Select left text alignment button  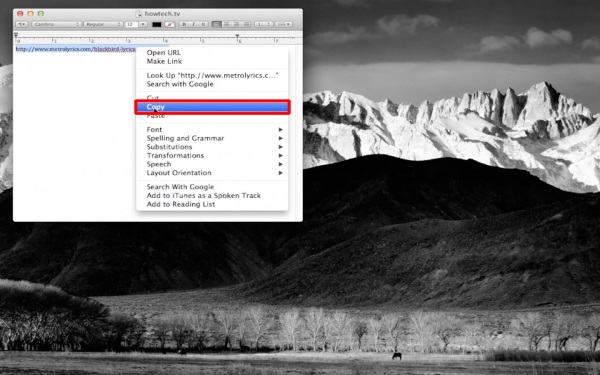coord(217,24)
